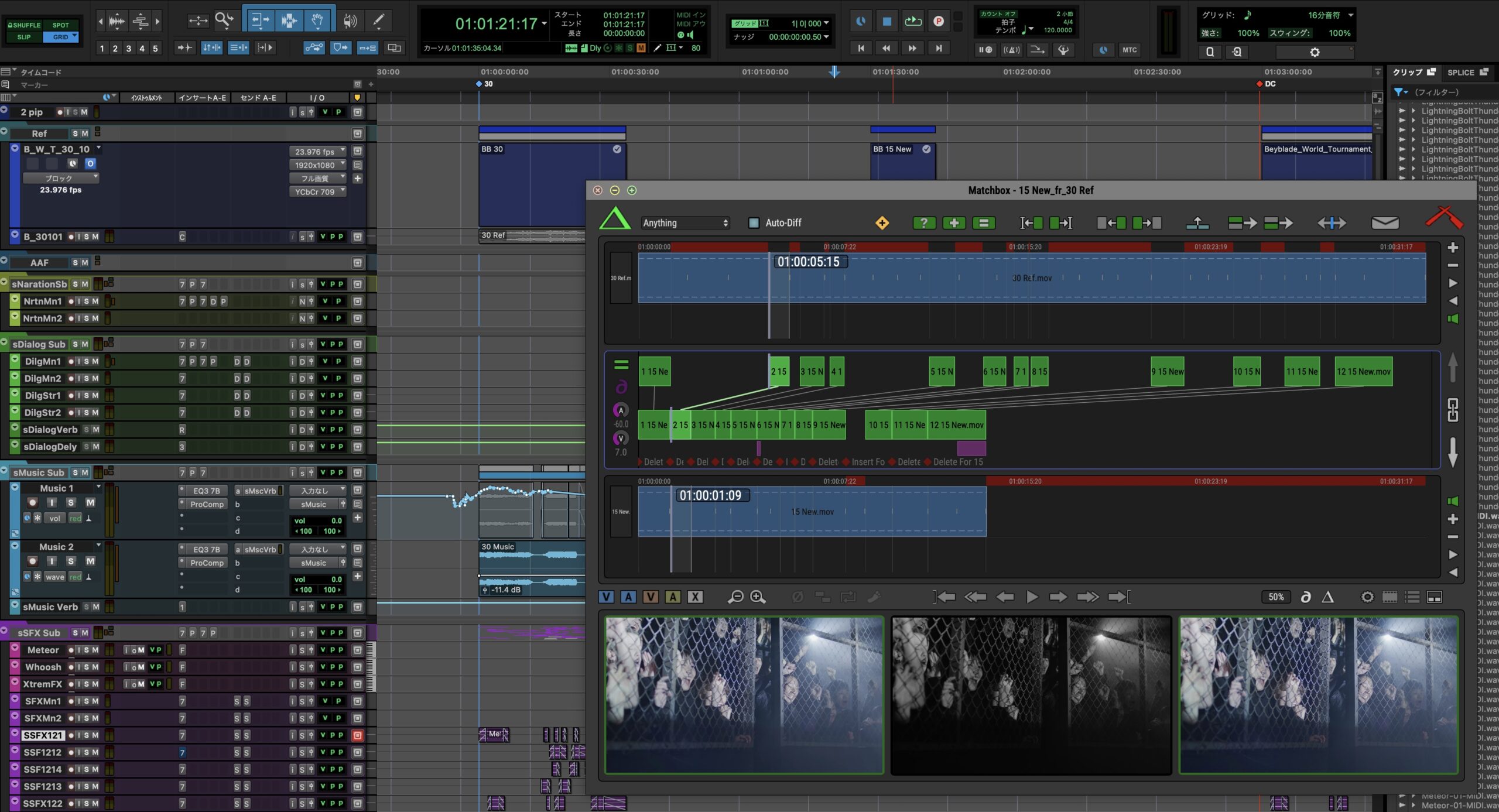The height and width of the screenshot is (812, 1499).
Task: Select the Pencil tool
Action: 379,21
